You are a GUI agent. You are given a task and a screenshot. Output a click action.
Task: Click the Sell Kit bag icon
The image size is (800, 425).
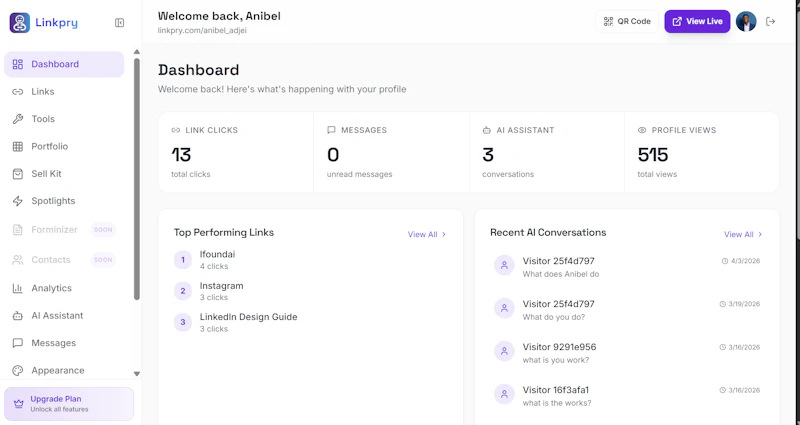tap(18, 174)
